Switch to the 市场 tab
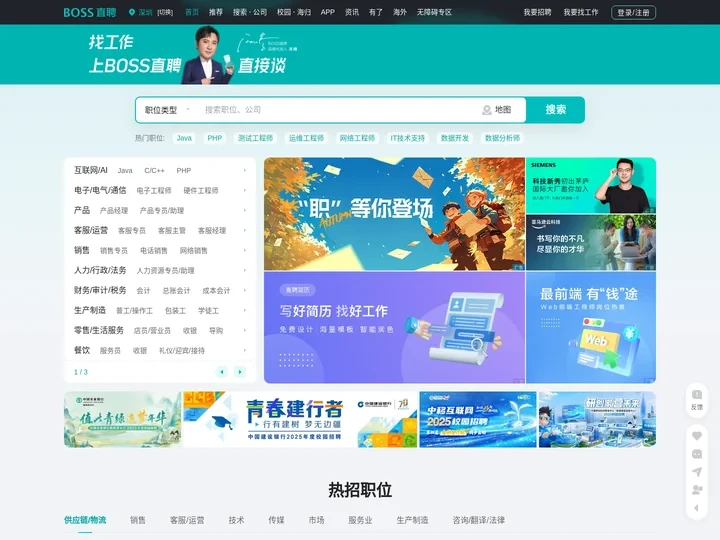The height and width of the screenshot is (540, 720). click(x=316, y=520)
